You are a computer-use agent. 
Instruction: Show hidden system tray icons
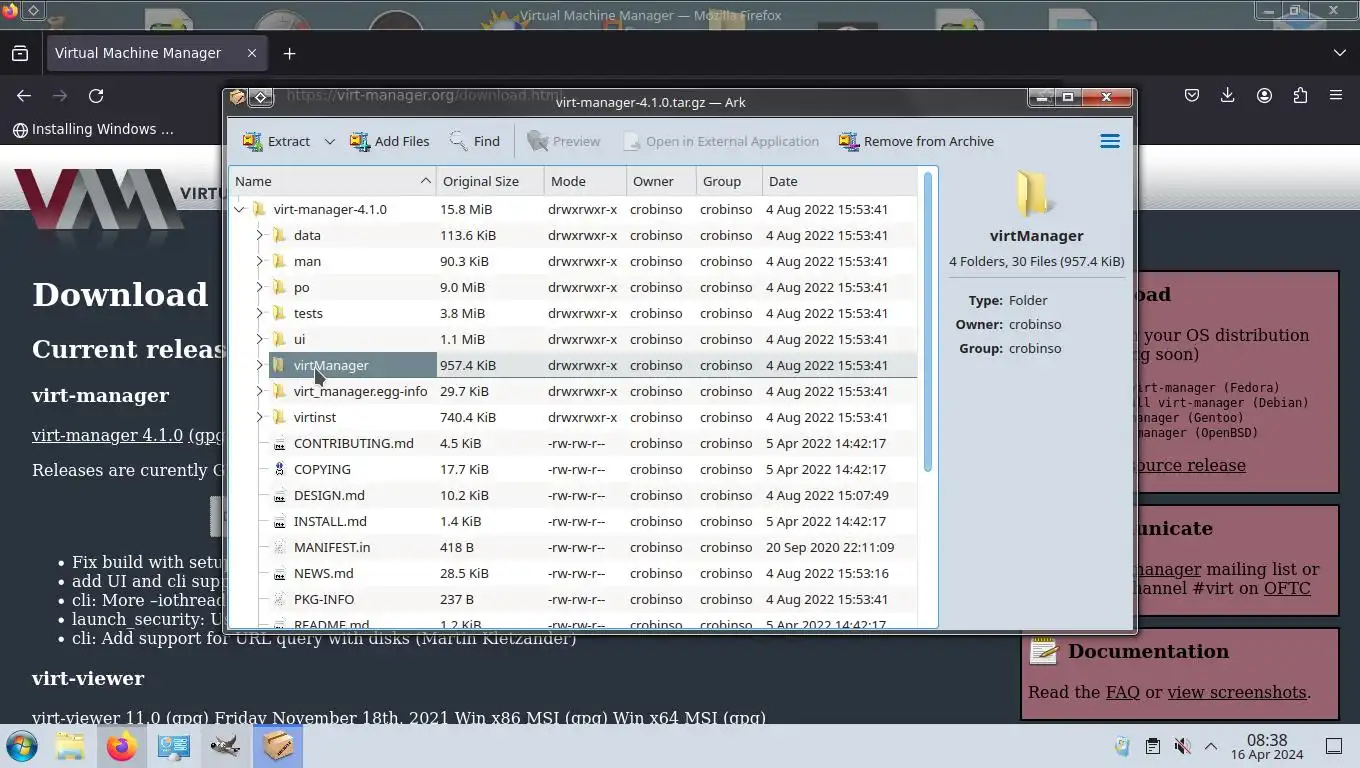pos(1210,746)
